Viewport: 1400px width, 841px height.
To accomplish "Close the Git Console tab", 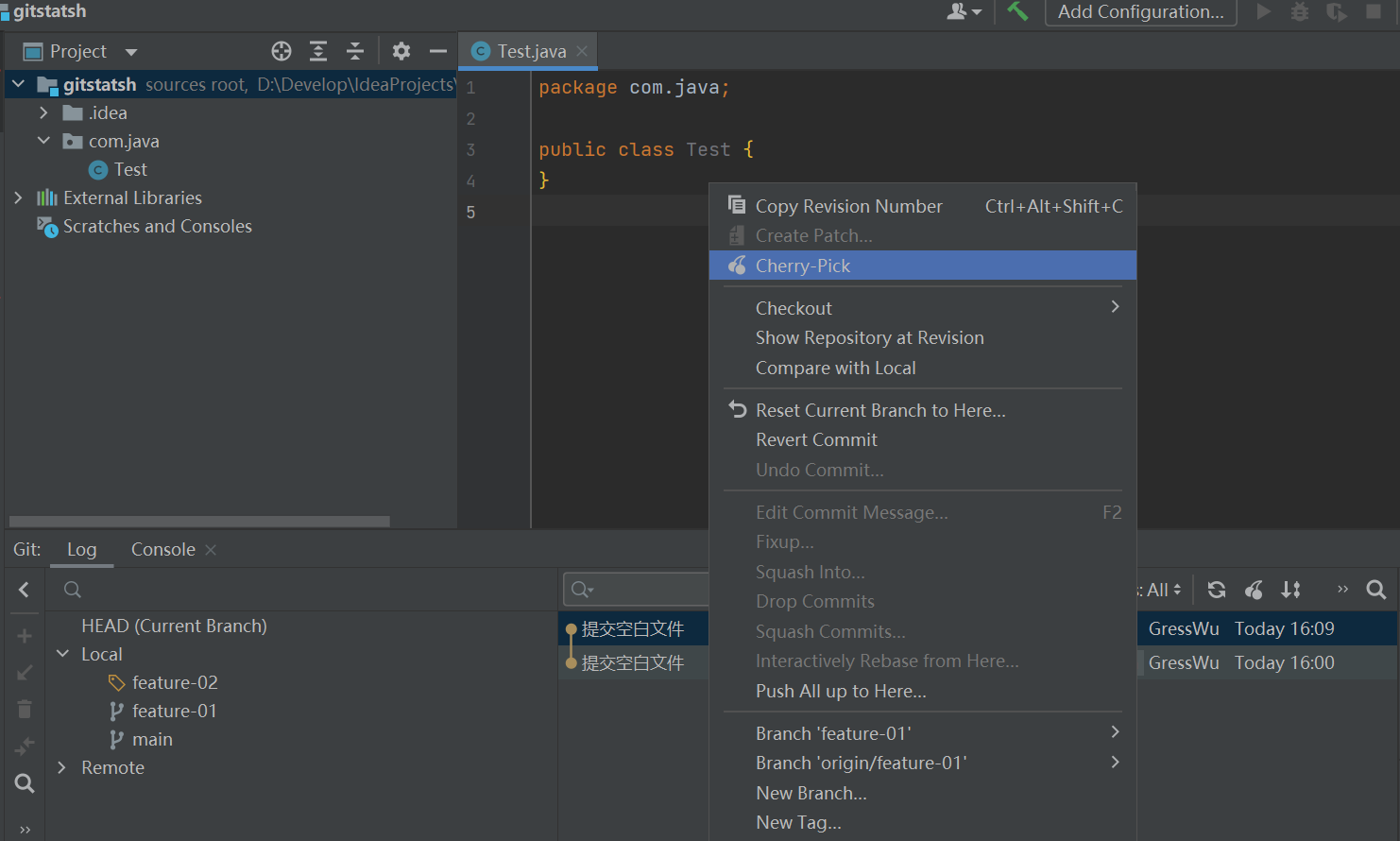I will click(x=211, y=550).
